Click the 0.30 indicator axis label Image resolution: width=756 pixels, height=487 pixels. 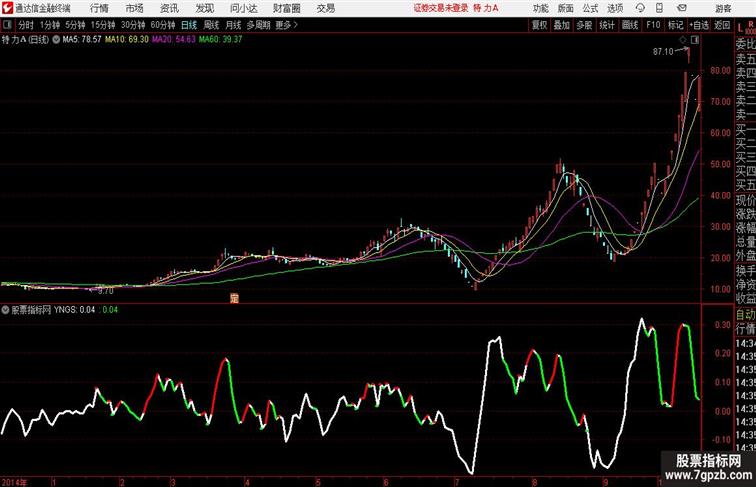coord(722,325)
